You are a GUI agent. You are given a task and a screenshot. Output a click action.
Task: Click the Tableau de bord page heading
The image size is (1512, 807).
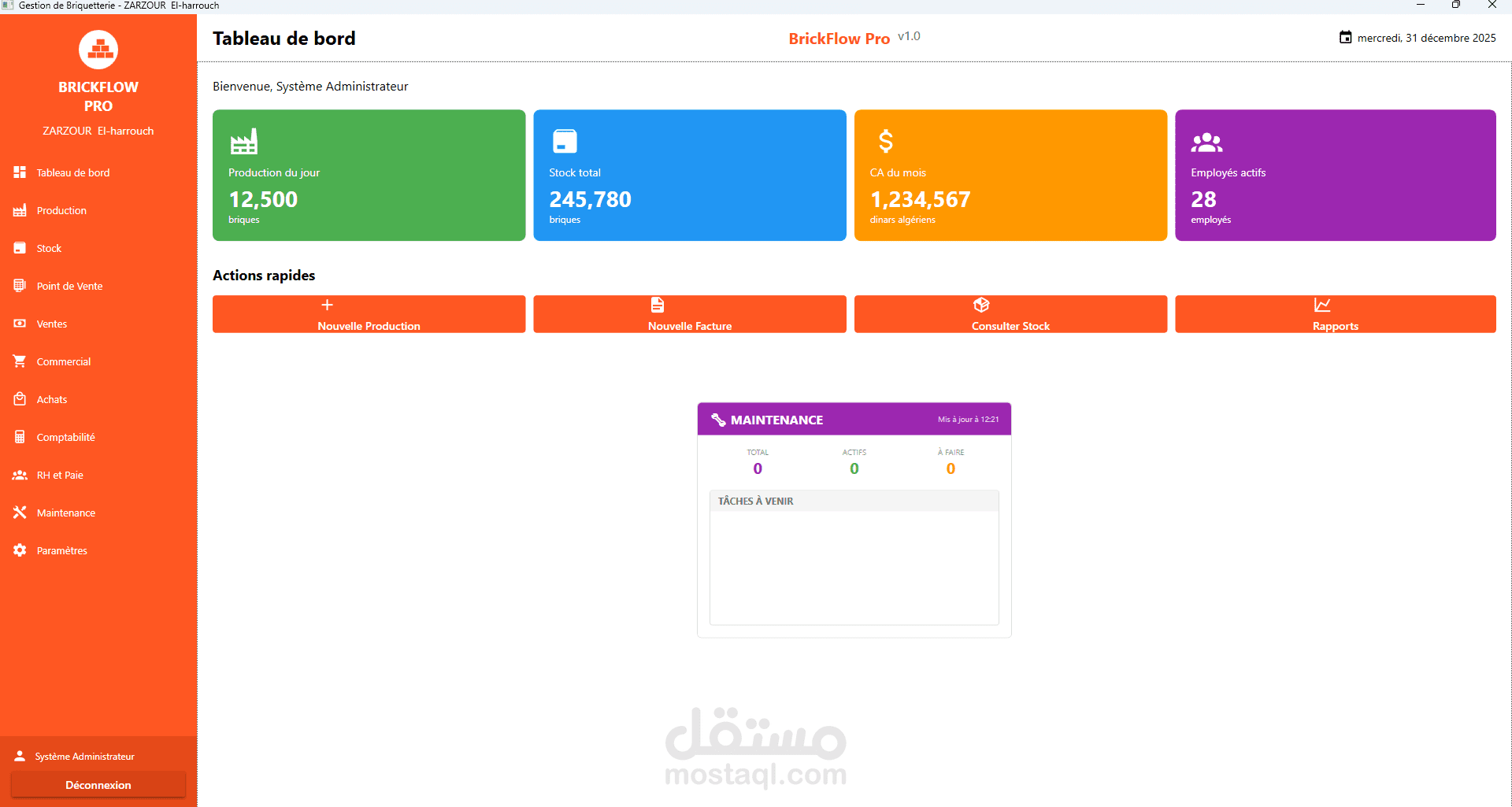(283, 39)
